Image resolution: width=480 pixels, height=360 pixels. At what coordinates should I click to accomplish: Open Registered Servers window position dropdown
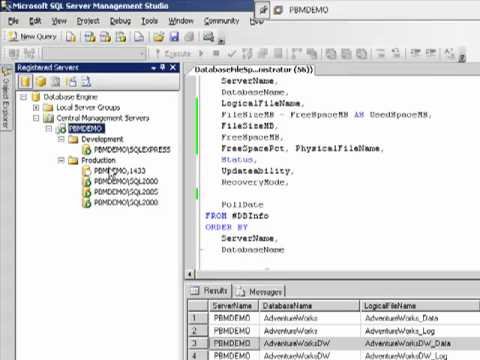154,68
